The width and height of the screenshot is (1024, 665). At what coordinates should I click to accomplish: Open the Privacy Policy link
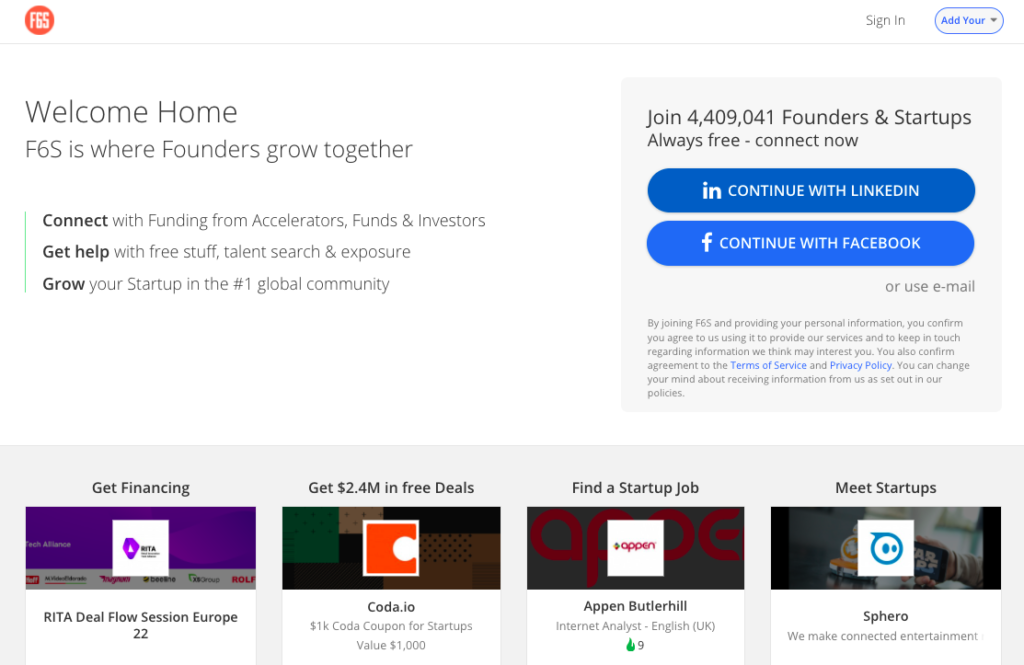pos(860,365)
